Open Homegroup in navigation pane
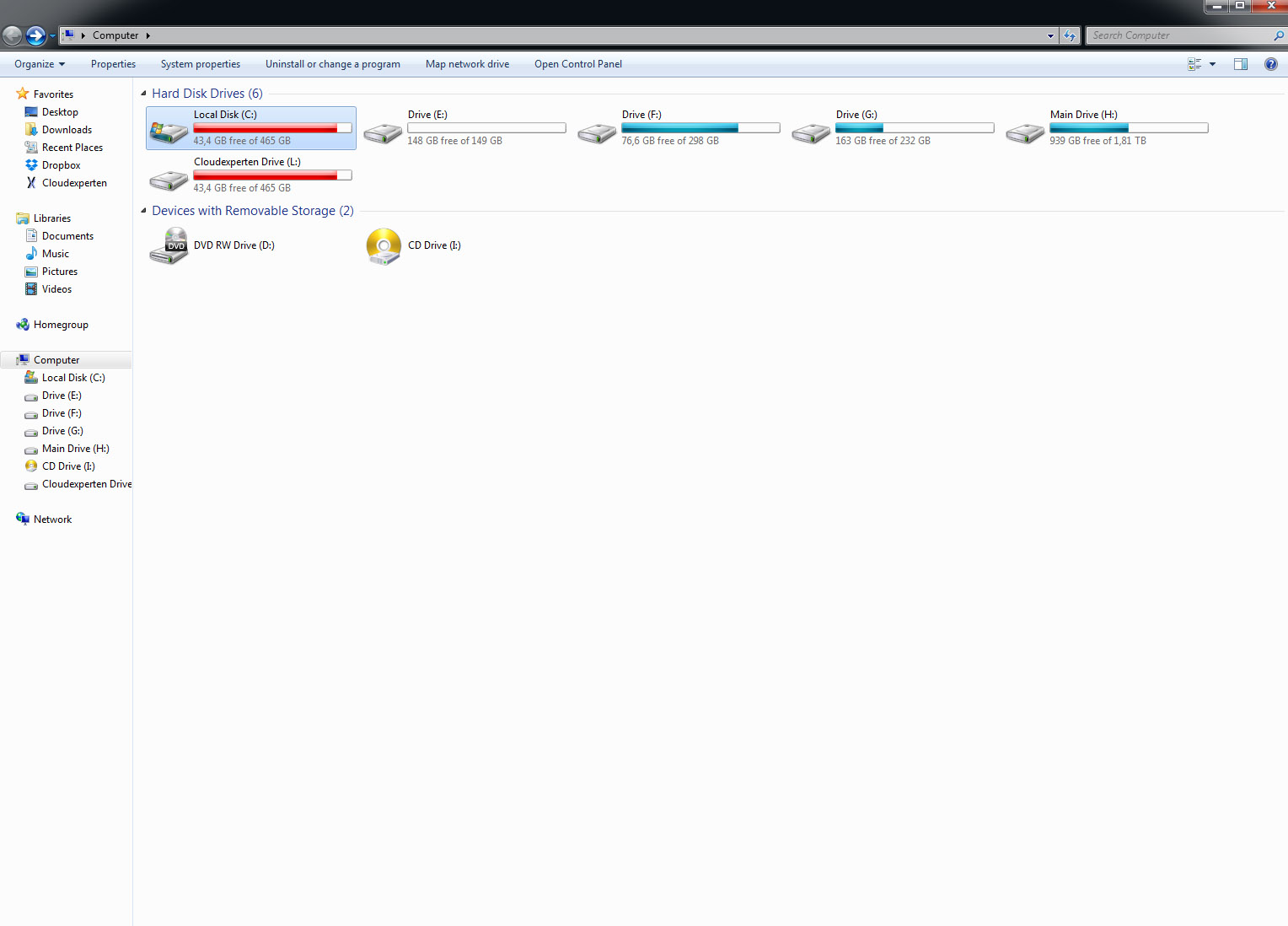Viewport: 1288px width, 926px height. point(61,325)
